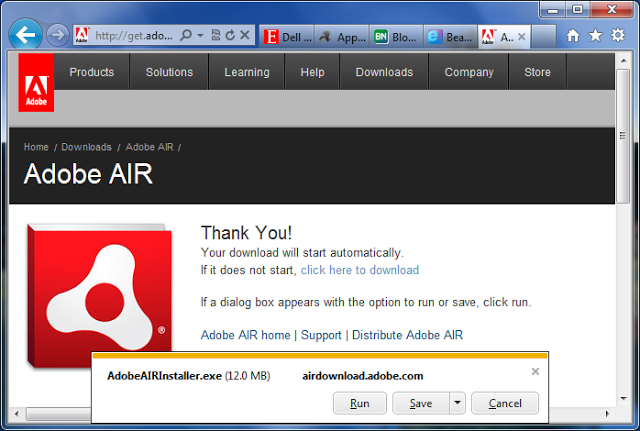The image size is (640, 431).
Task: Open Tools with the gear icon
Action: click(618, 35)
